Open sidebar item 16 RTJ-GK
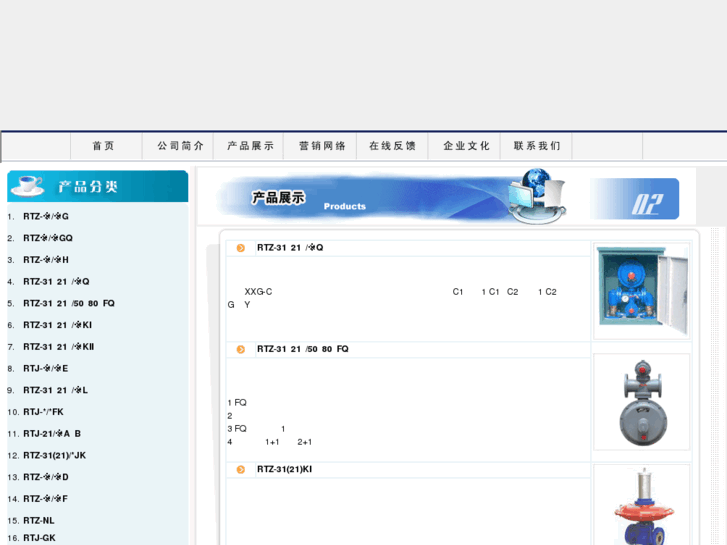This screenshot has width=727, height=545. [x=39, y=538]
